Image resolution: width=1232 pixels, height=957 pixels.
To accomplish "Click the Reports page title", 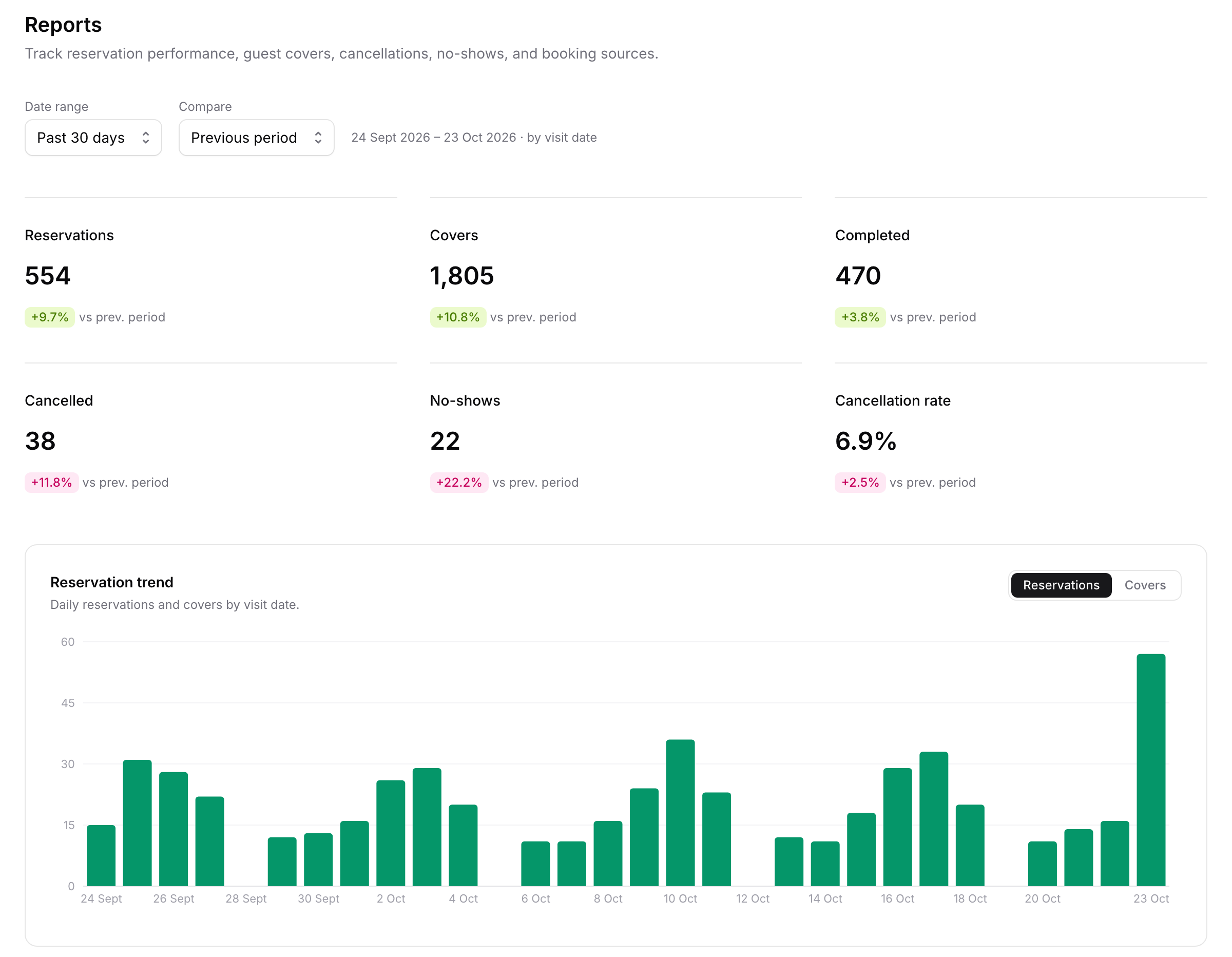I will click(x=63, y=25).
